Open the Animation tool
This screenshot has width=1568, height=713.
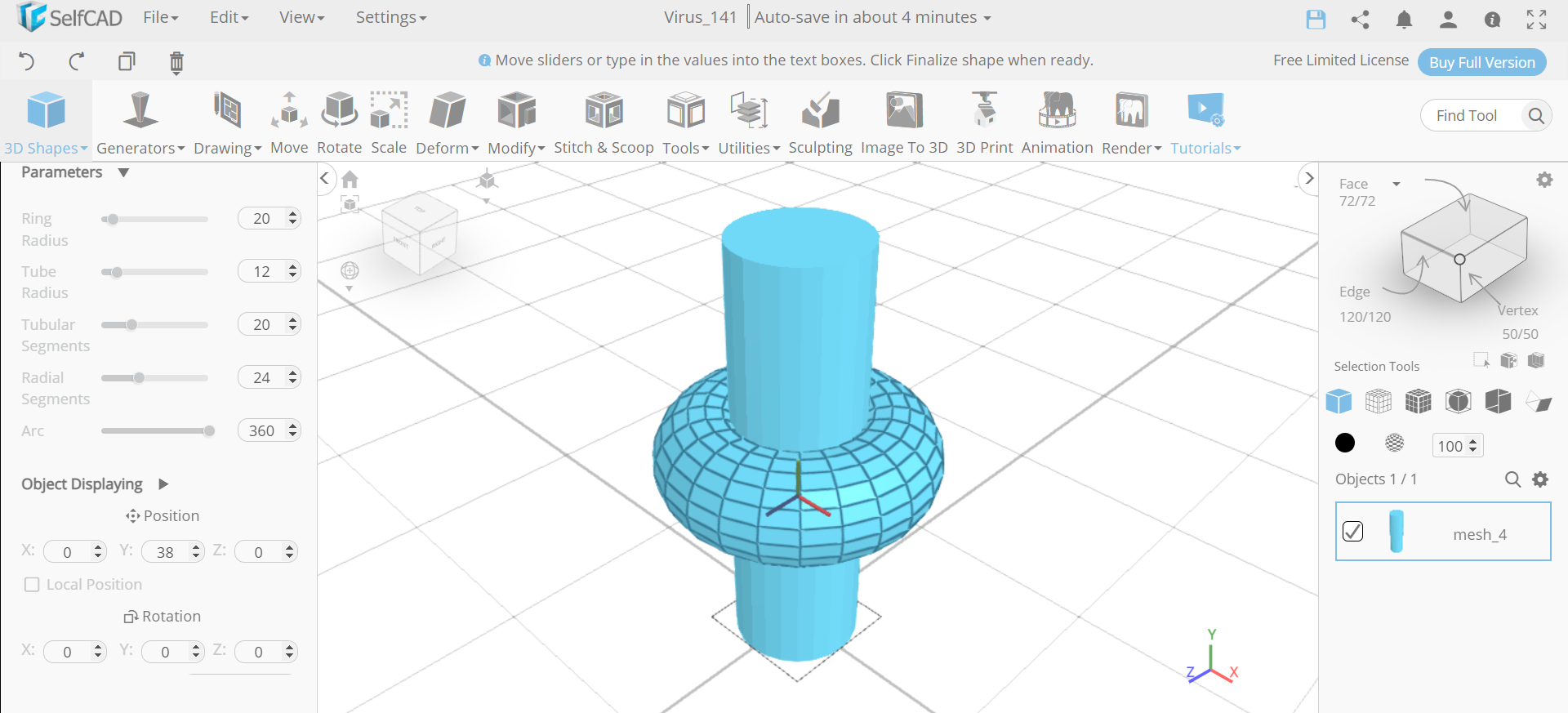(1057, 123)
